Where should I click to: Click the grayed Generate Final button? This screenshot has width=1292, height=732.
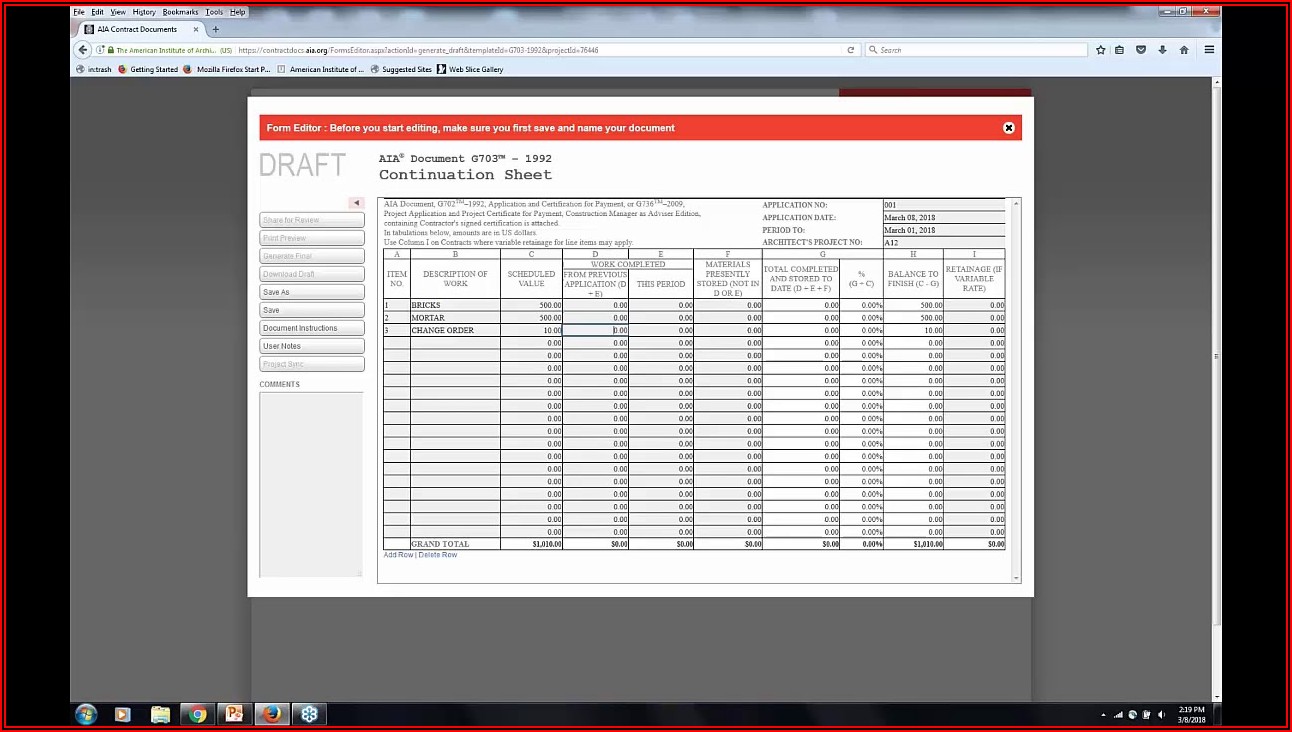pos(311,256)
